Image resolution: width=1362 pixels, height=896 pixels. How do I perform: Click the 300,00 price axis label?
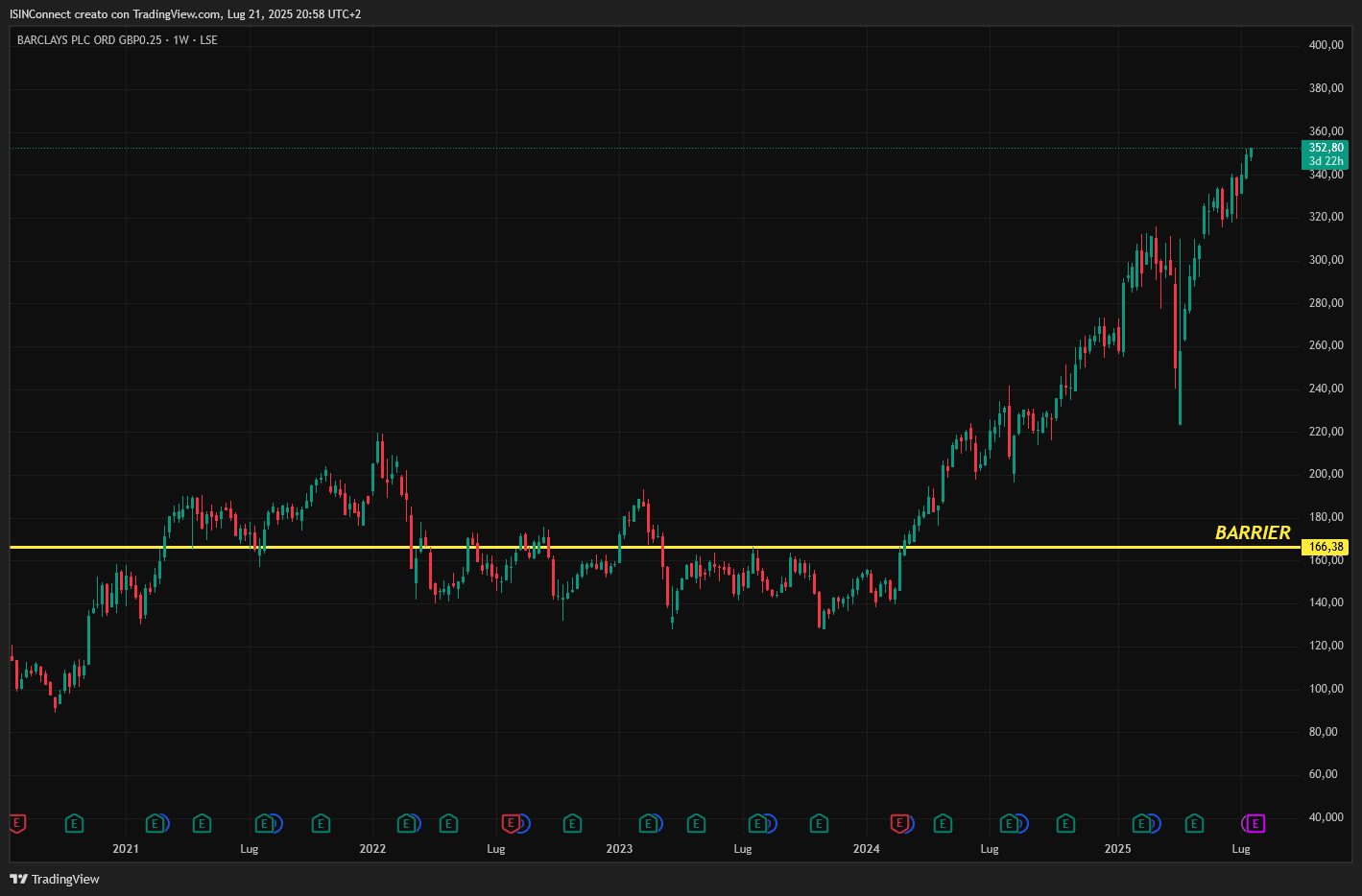point(1326,260)
